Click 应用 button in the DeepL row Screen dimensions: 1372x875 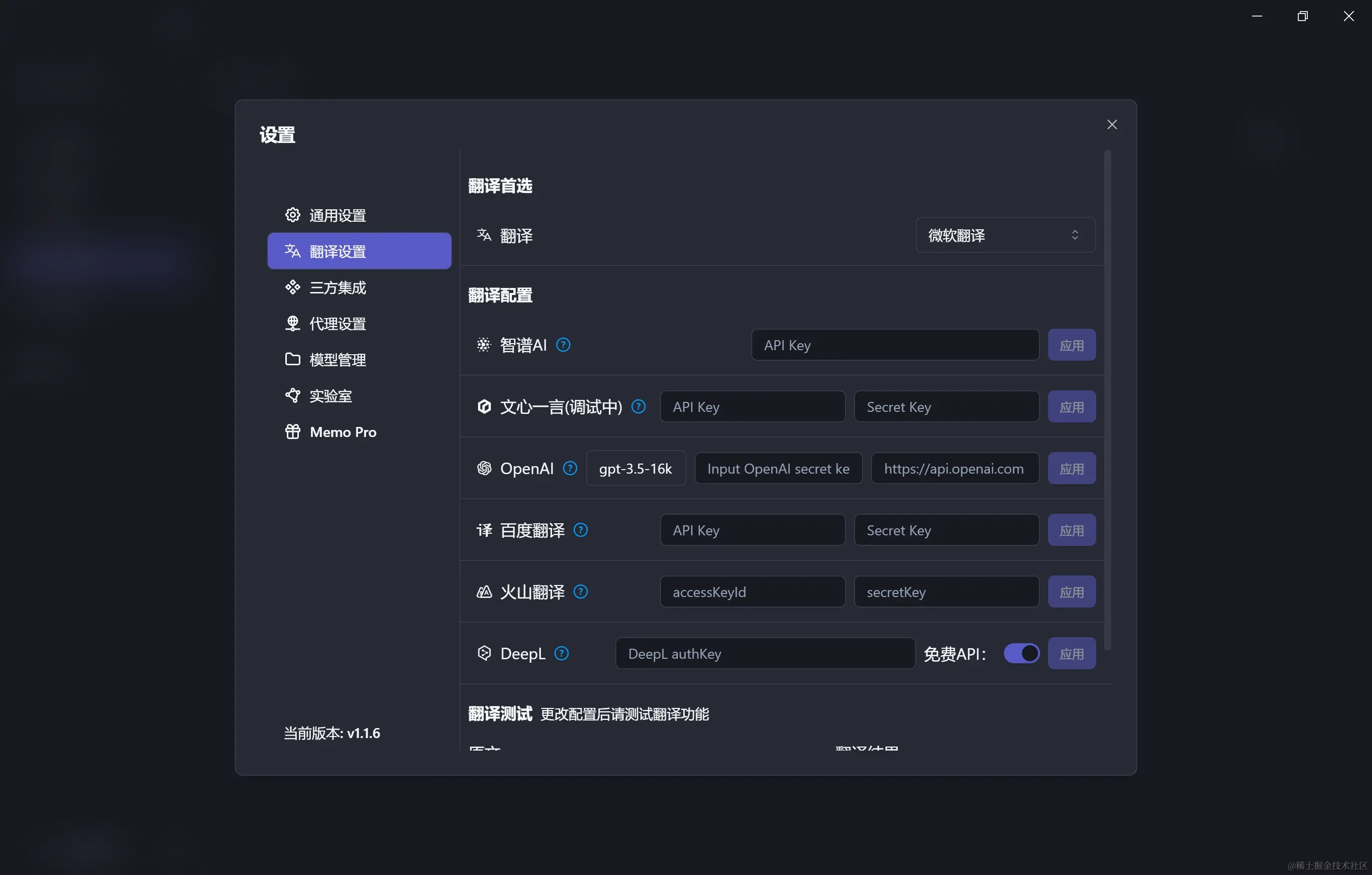[1071, 653]
